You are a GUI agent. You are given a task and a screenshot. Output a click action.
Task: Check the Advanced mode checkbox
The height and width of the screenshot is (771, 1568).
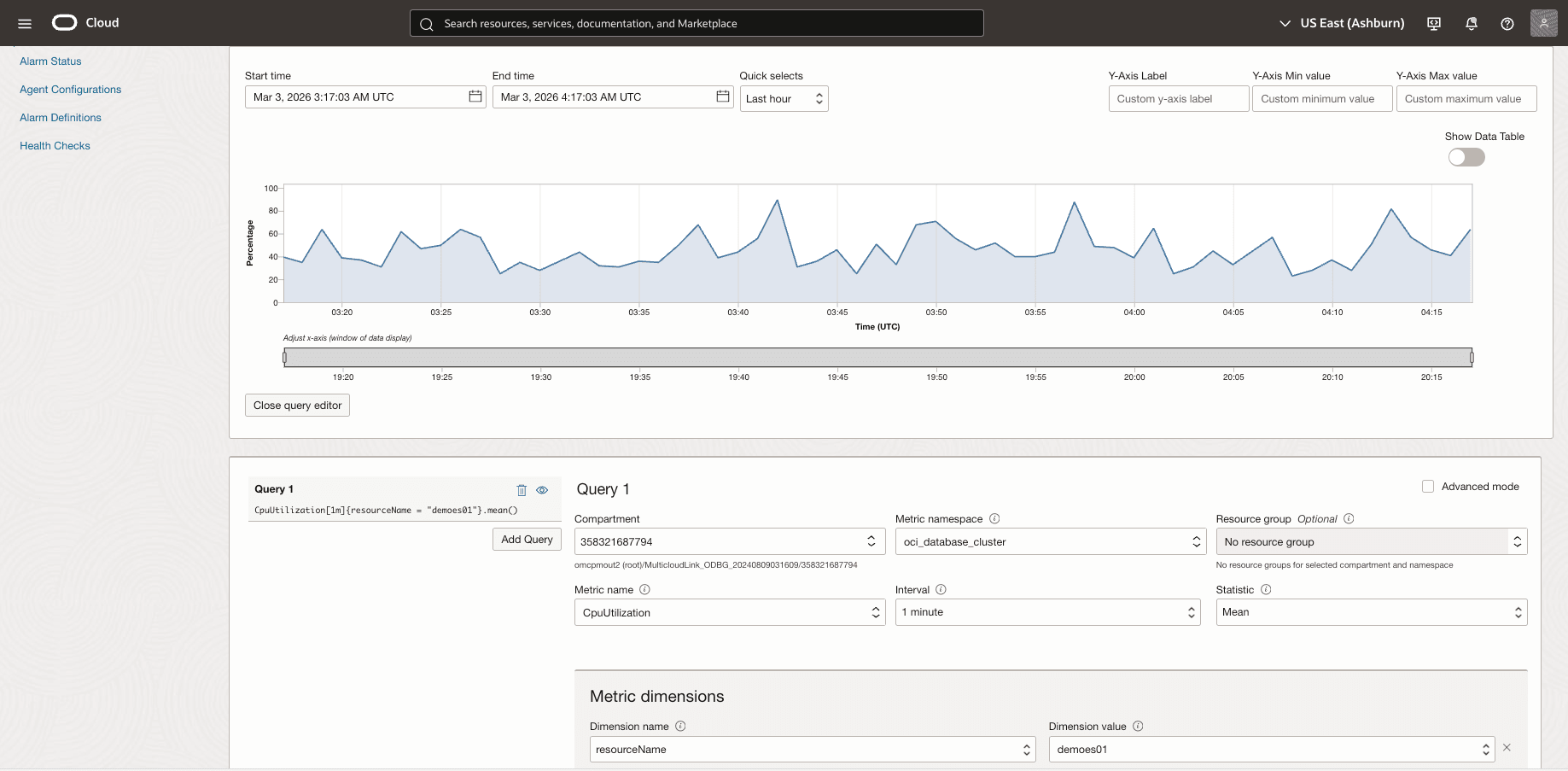(1427, 486)
